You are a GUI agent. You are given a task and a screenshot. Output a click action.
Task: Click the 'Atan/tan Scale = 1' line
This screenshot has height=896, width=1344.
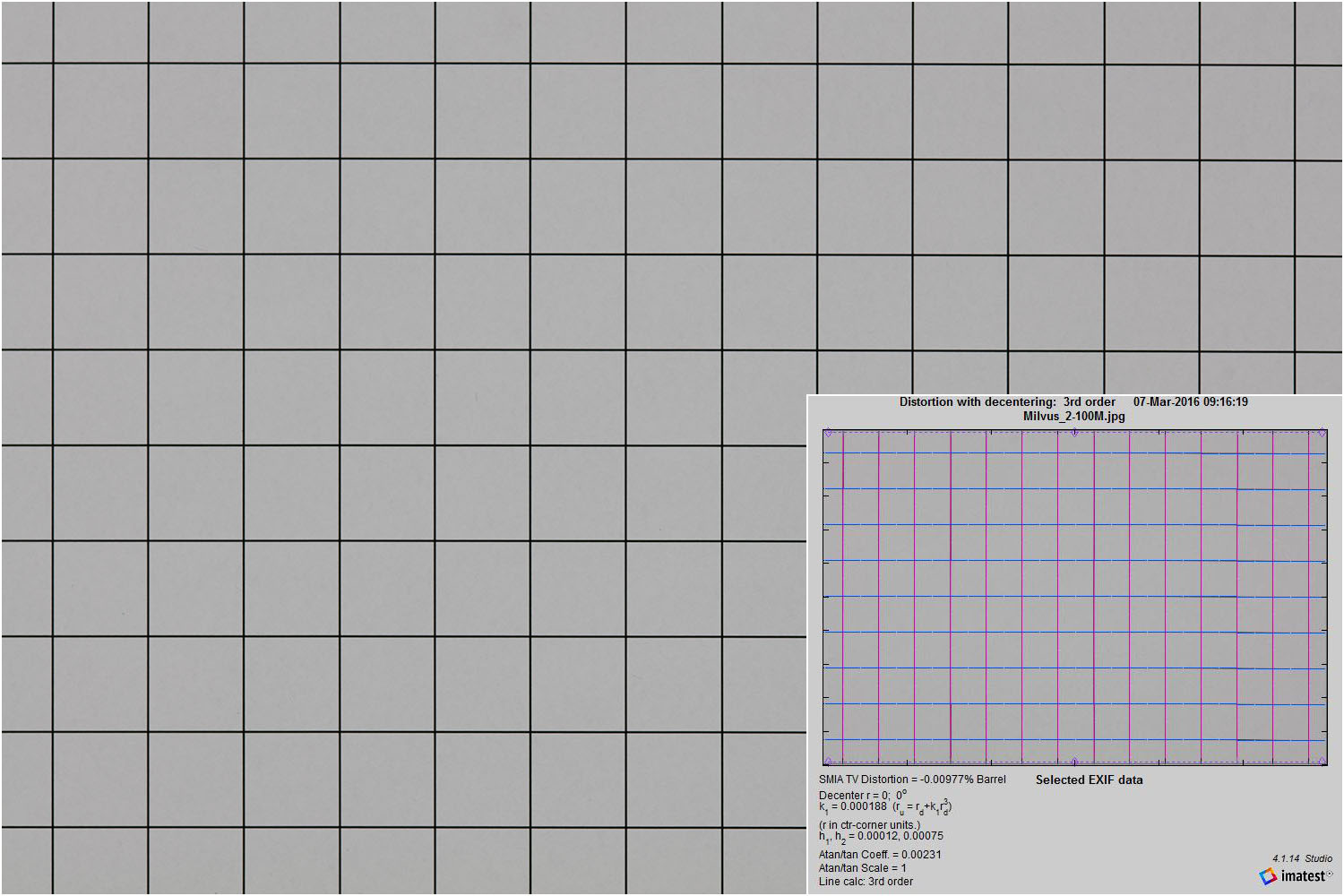coord(862,868)
